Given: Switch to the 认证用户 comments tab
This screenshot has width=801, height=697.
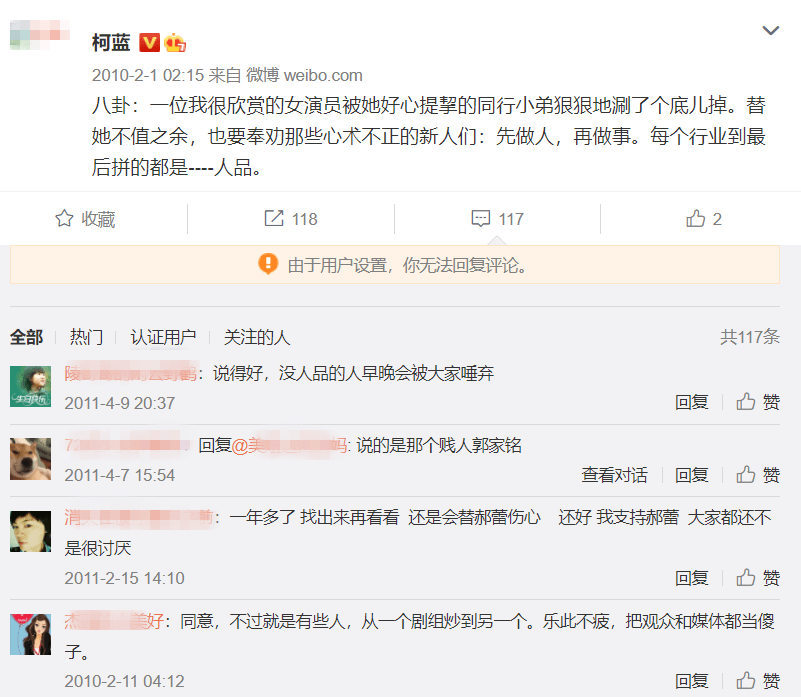Looking at the screenshot, I should (163, 337).
